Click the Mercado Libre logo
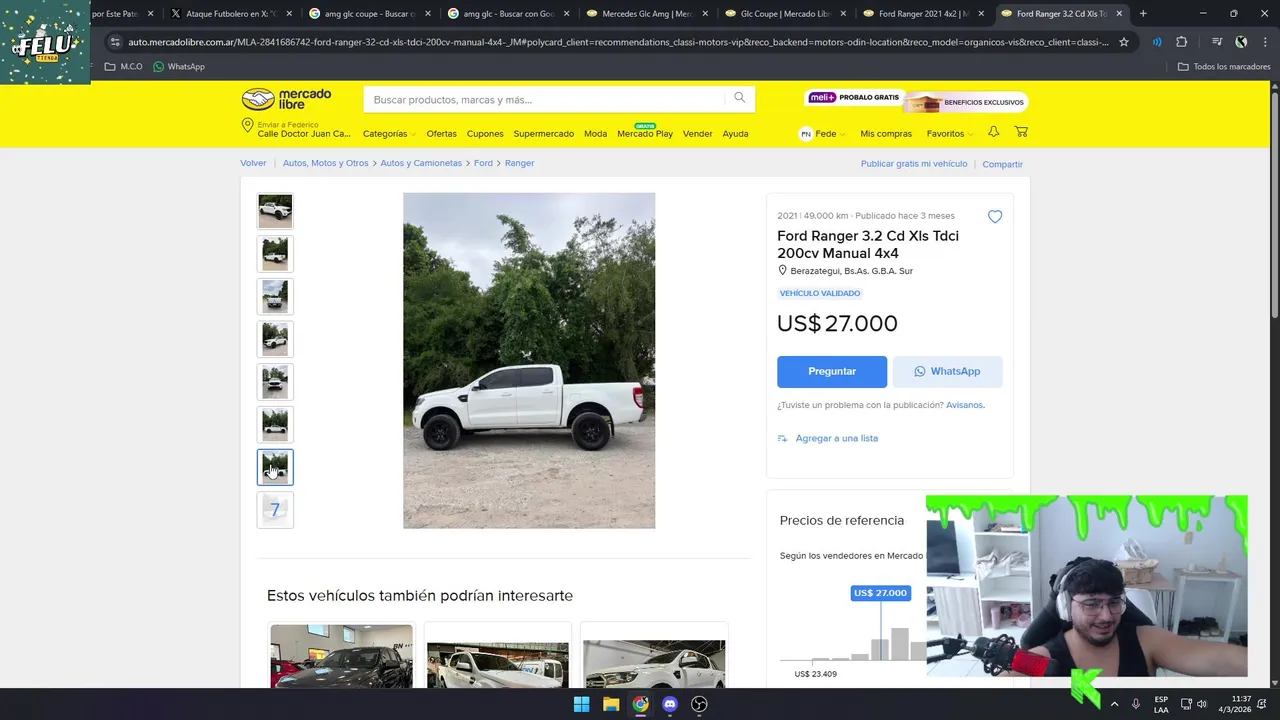1280x720 pixels. click(286, 99)
